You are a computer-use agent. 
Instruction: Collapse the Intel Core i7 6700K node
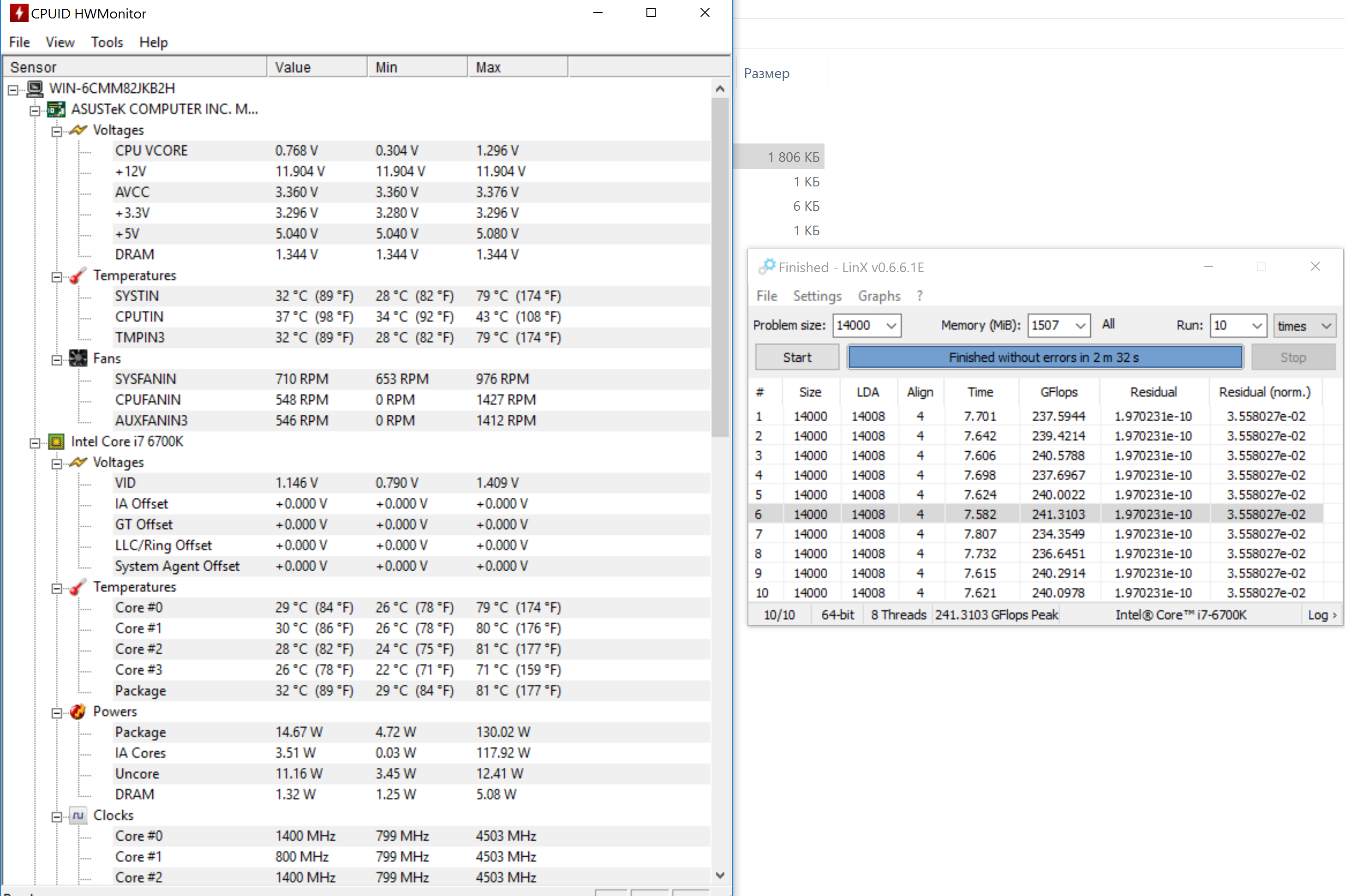point(35,443)
